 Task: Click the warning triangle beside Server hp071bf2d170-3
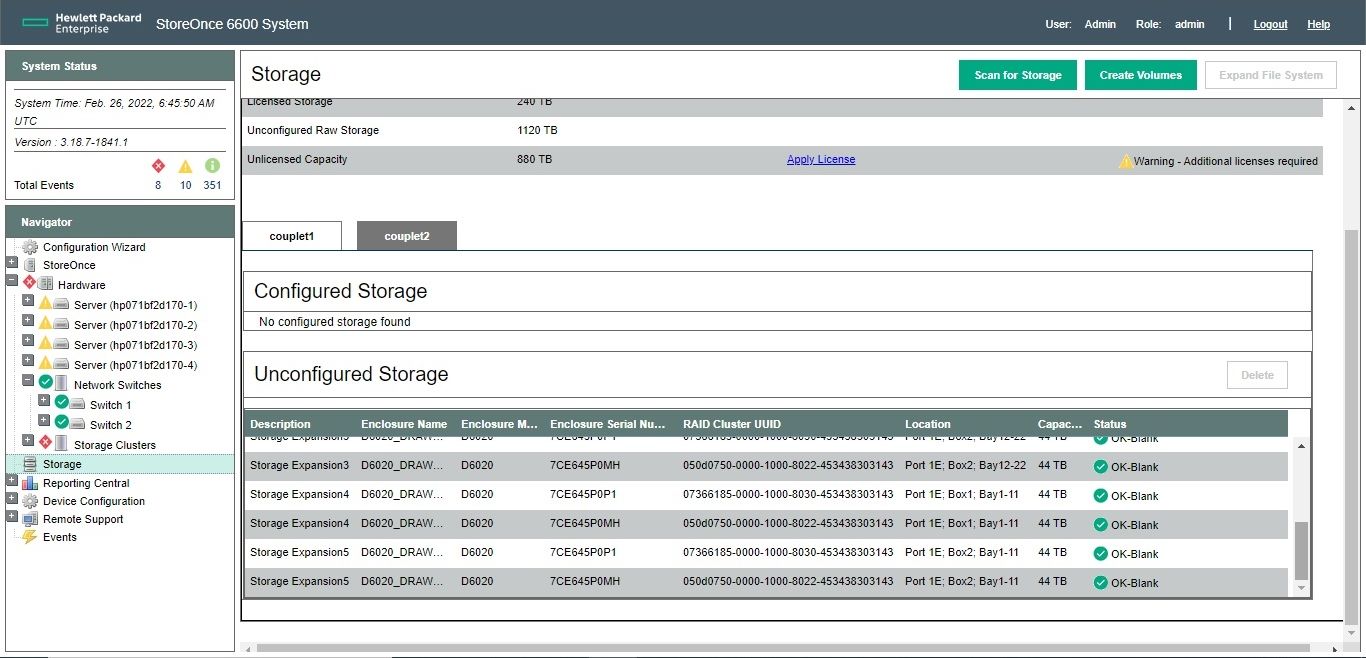pos(45,343)
